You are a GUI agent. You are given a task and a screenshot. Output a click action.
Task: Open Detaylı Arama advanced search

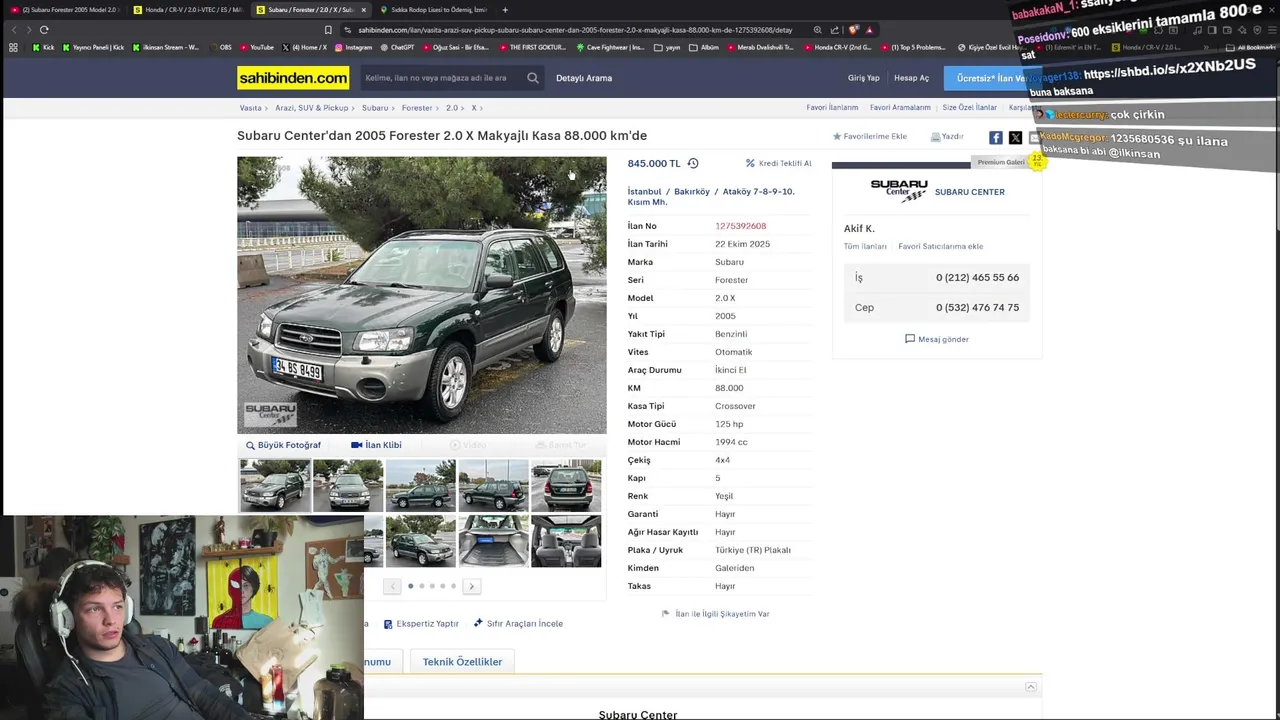pyautogui.click(x=584, y=78)
